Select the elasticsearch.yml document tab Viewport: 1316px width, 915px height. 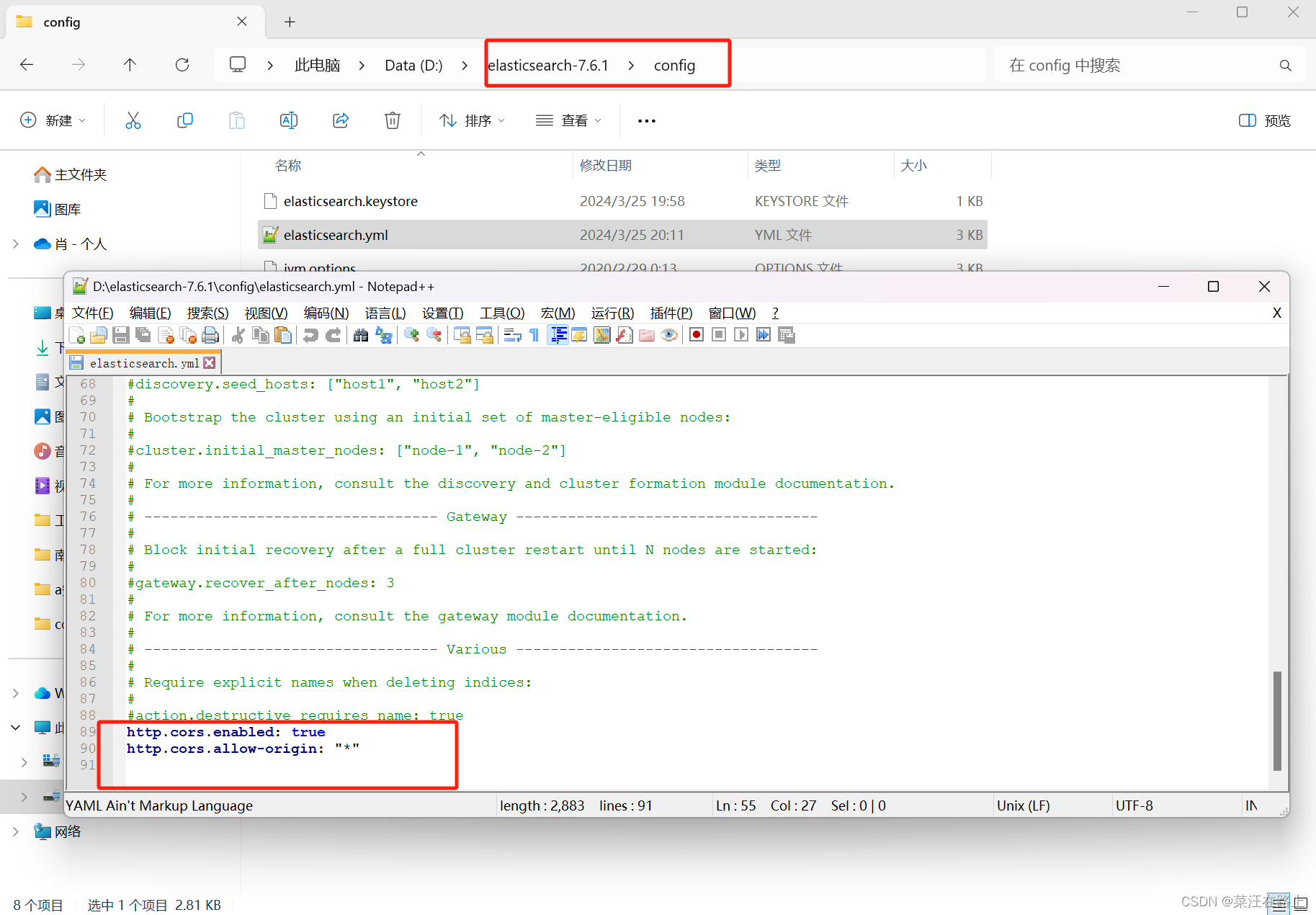tap(143, 363)
